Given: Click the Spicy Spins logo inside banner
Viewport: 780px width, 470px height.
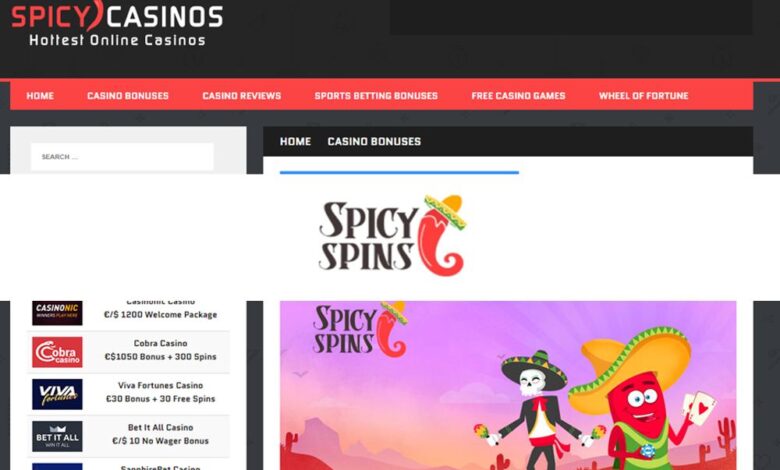Looking at the screenshot, I should (x=360, y=329).
